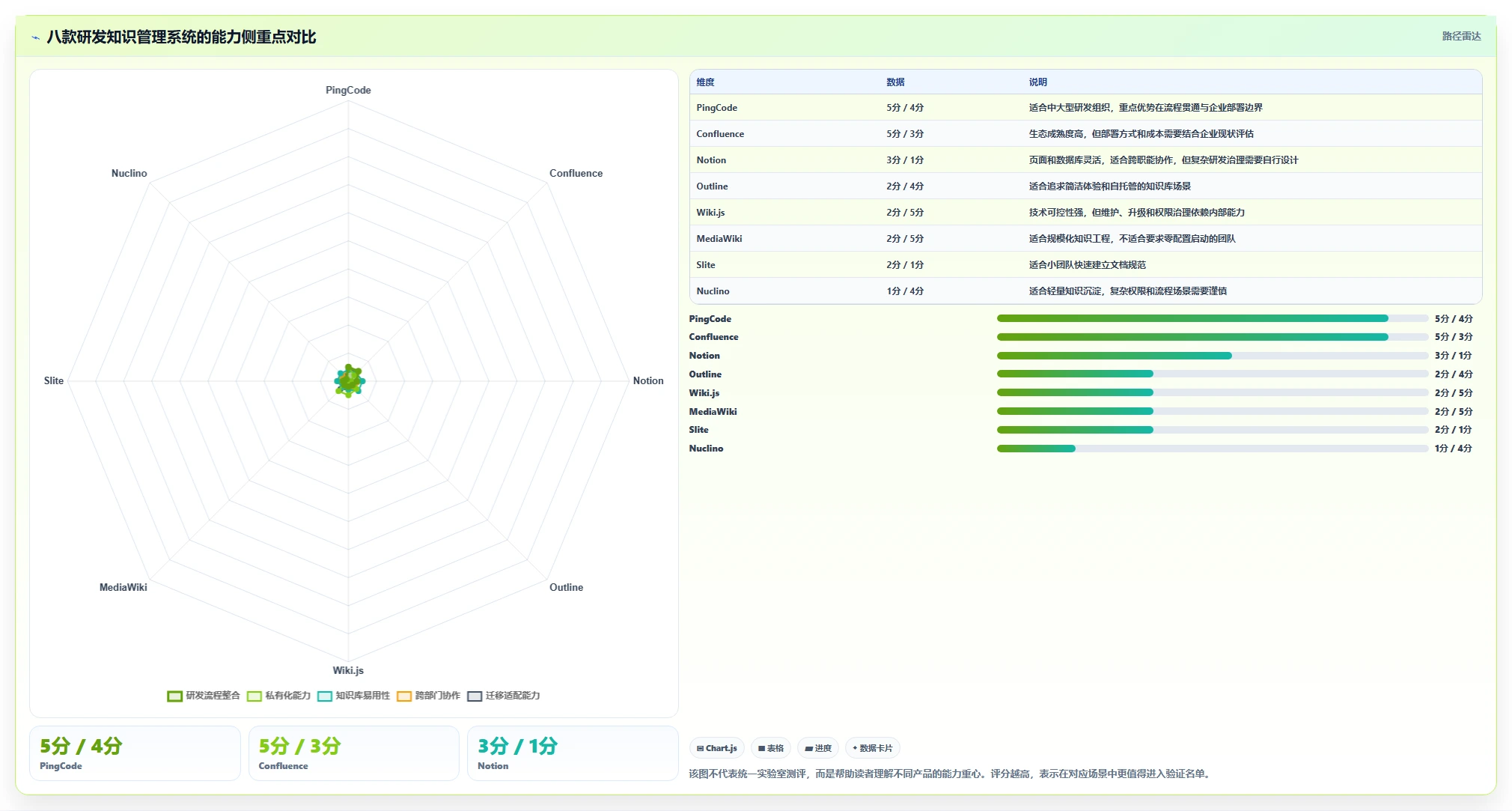
Task: Click the Slite progress bar
Action: click(1213, 430)
